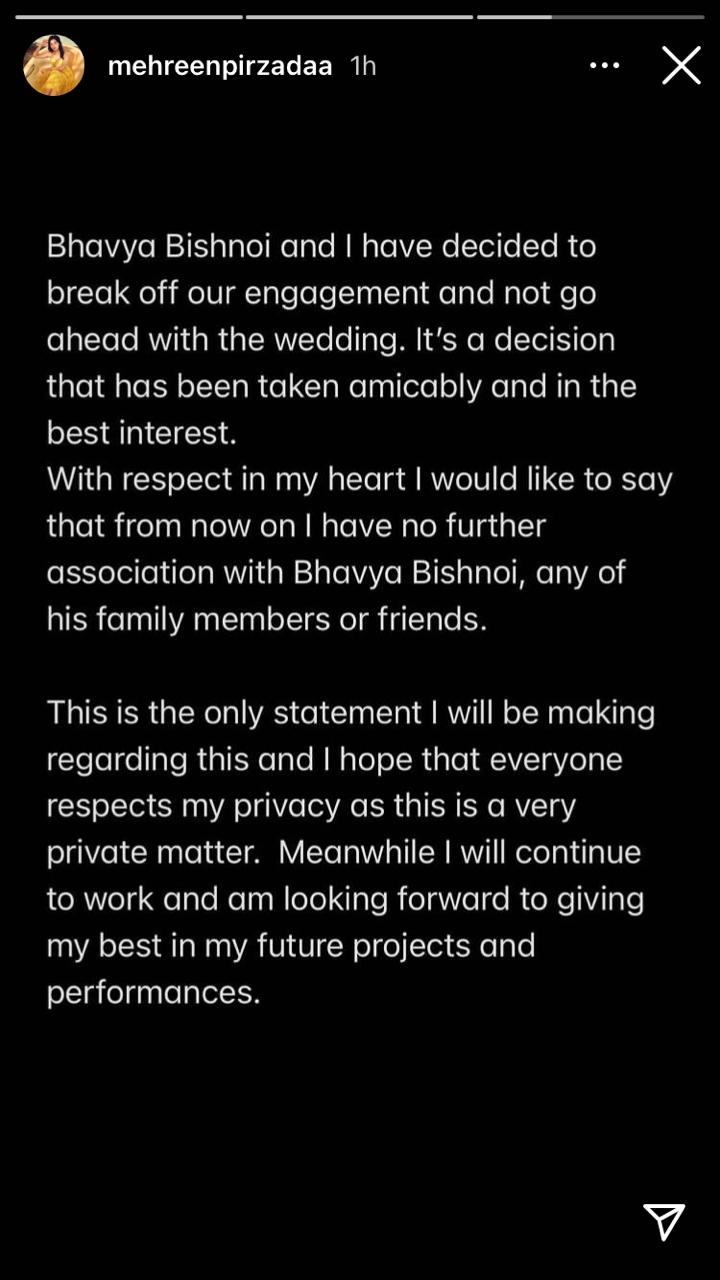
Task: Select the third partially filled progress segment
Action: point(591,16)
